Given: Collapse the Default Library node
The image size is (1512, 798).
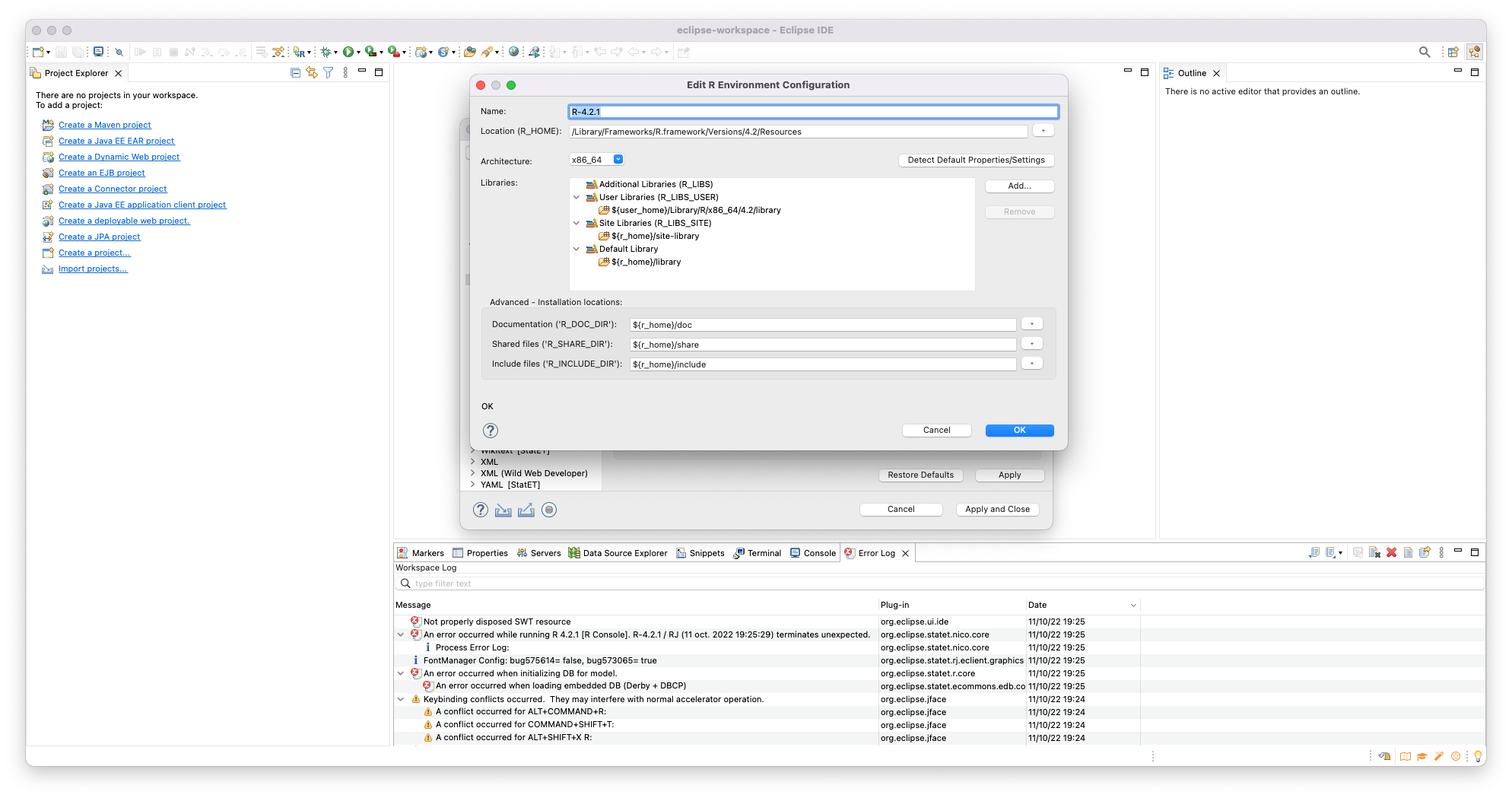Looking at the screenshot, I should tap(577, 249).
